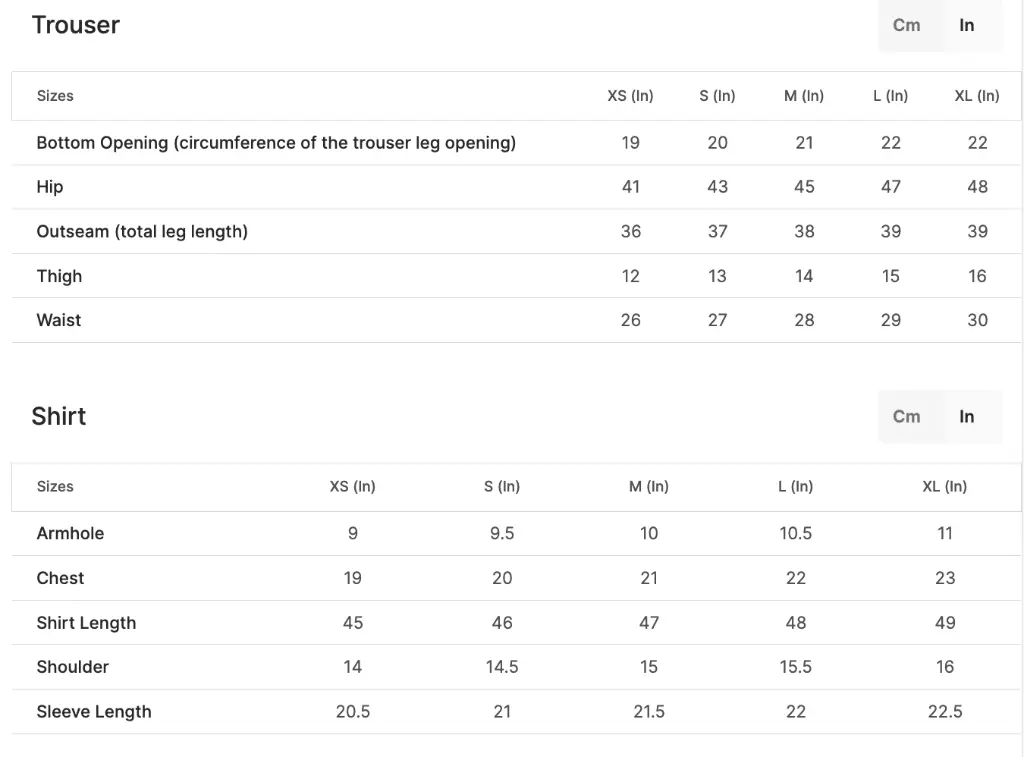Click the Armhole row label

coord(71,534)
